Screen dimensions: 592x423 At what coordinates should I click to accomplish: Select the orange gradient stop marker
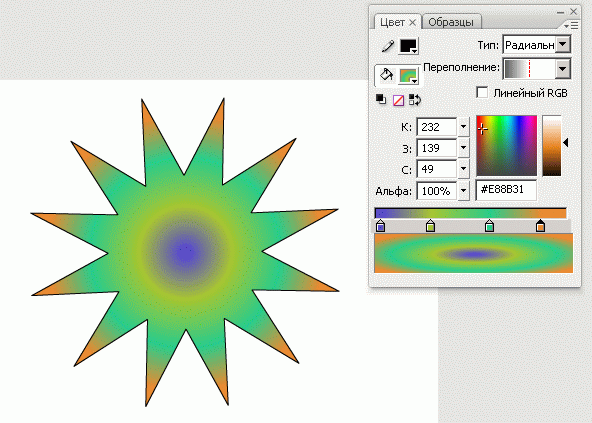540,225
